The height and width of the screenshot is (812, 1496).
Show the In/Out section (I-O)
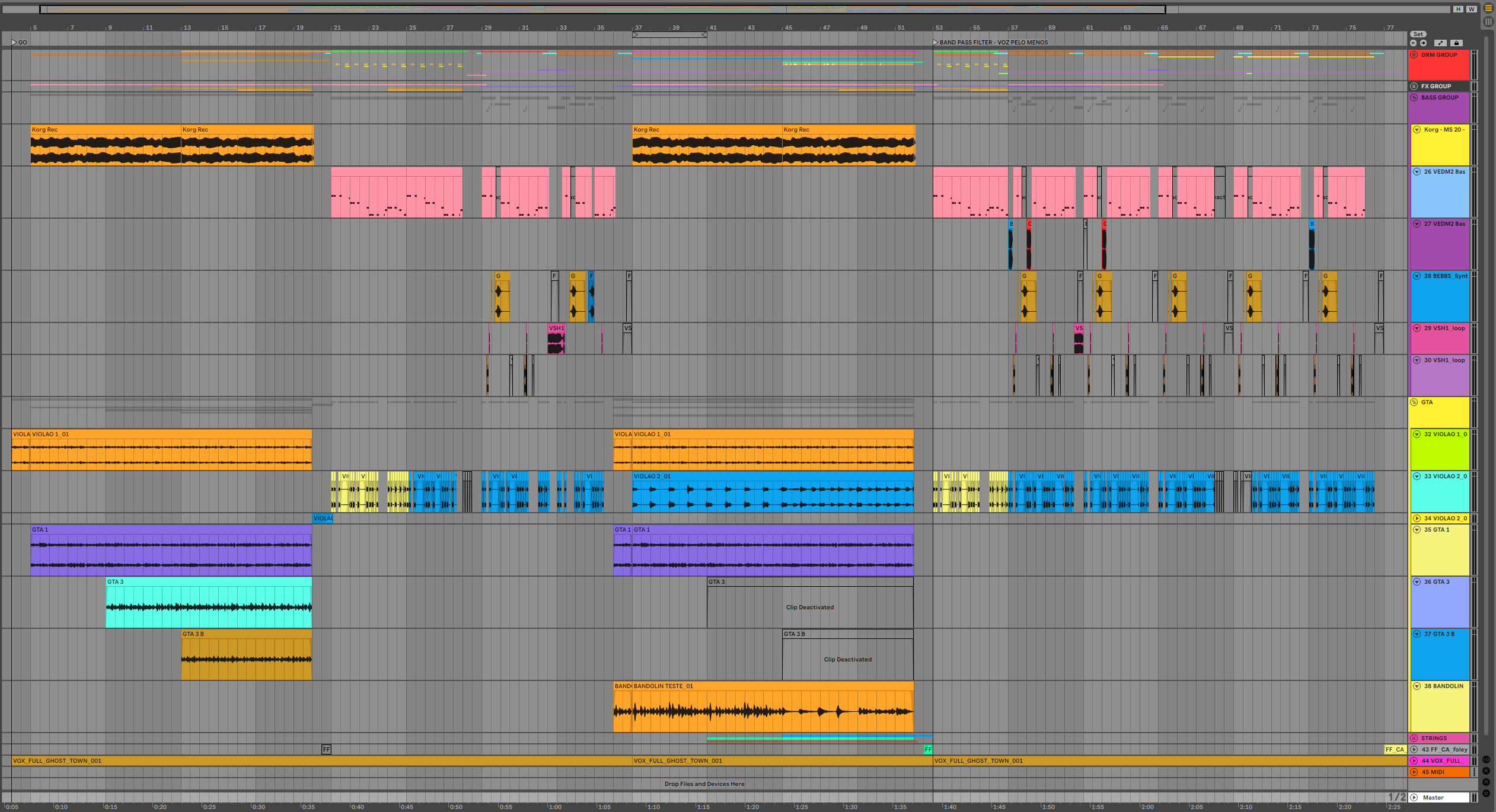[1487, 760]
